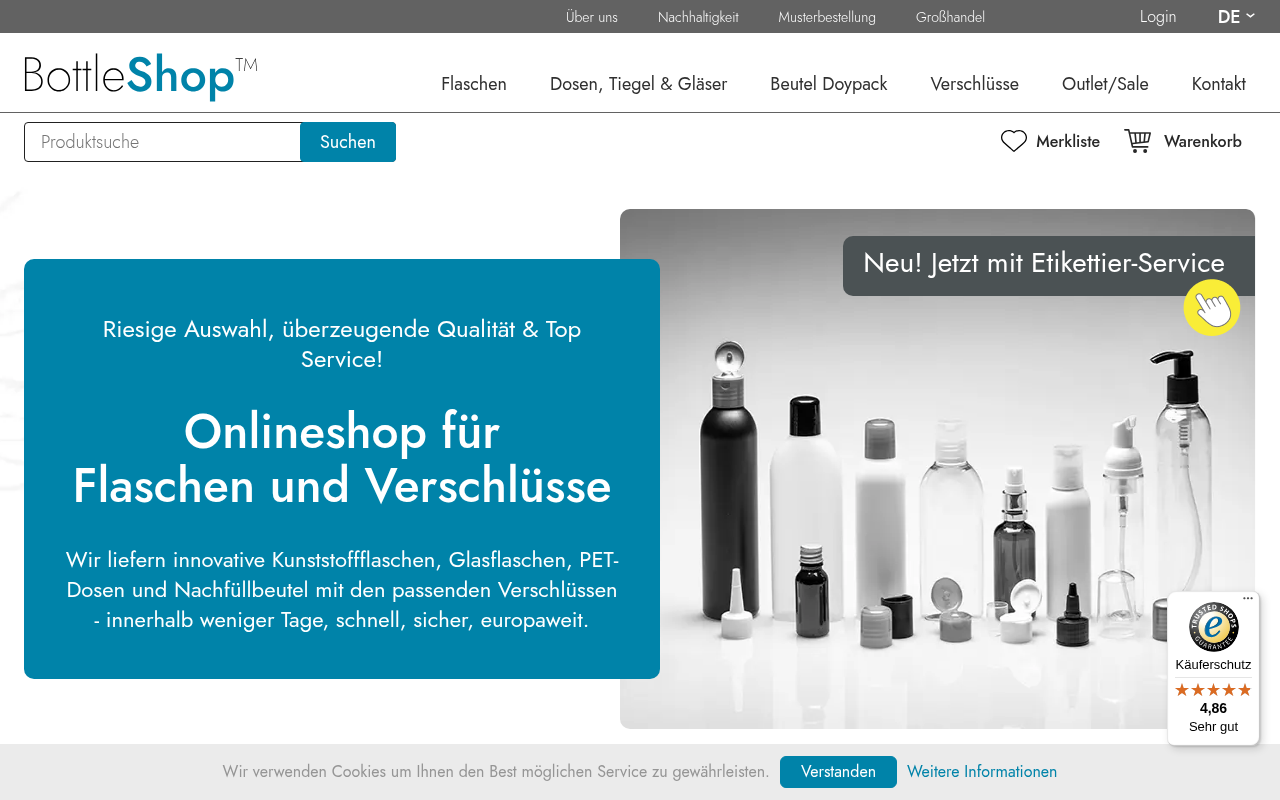Click the 4,86 rating value
This screenshot has height=800, width=1280.
(x=1213, y=708)
